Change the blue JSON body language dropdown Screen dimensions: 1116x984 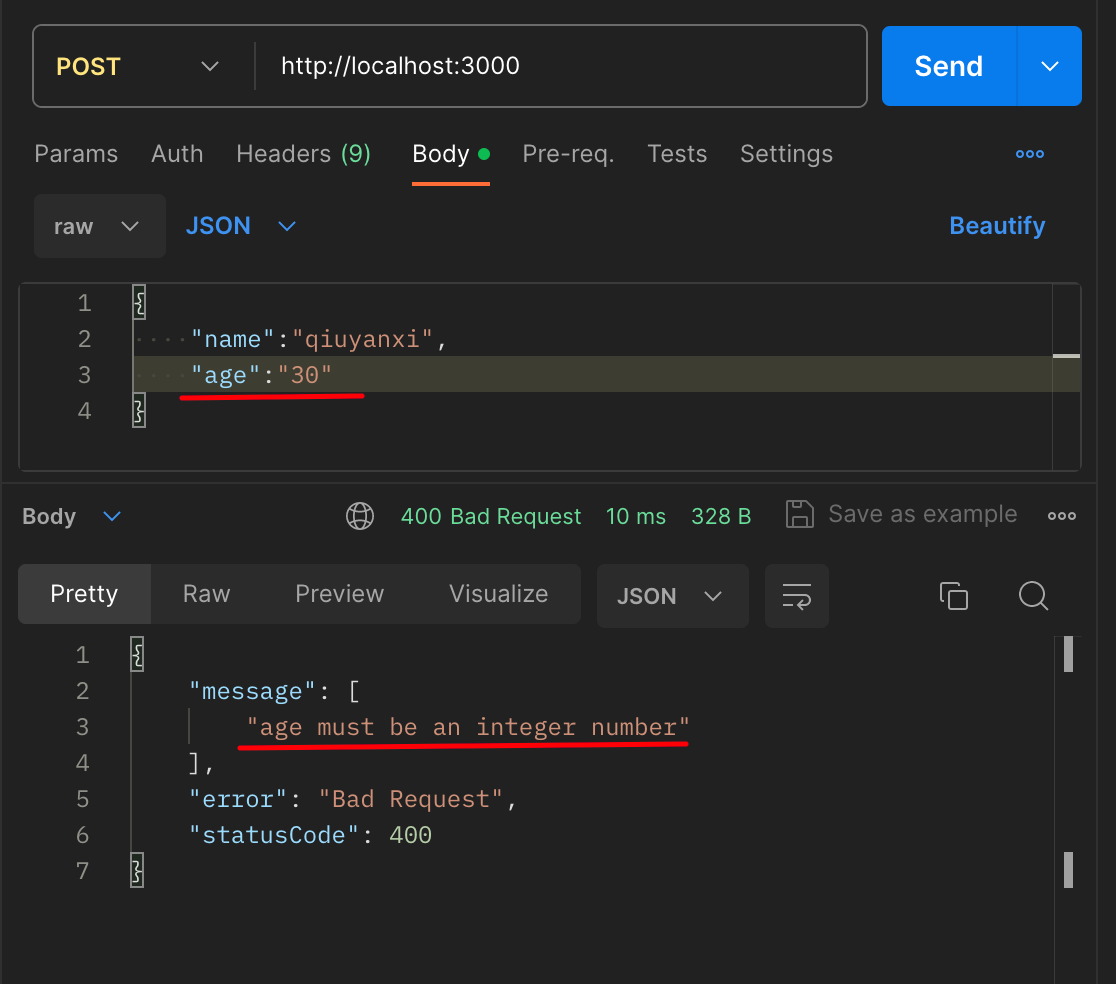[x=241, y=226]
